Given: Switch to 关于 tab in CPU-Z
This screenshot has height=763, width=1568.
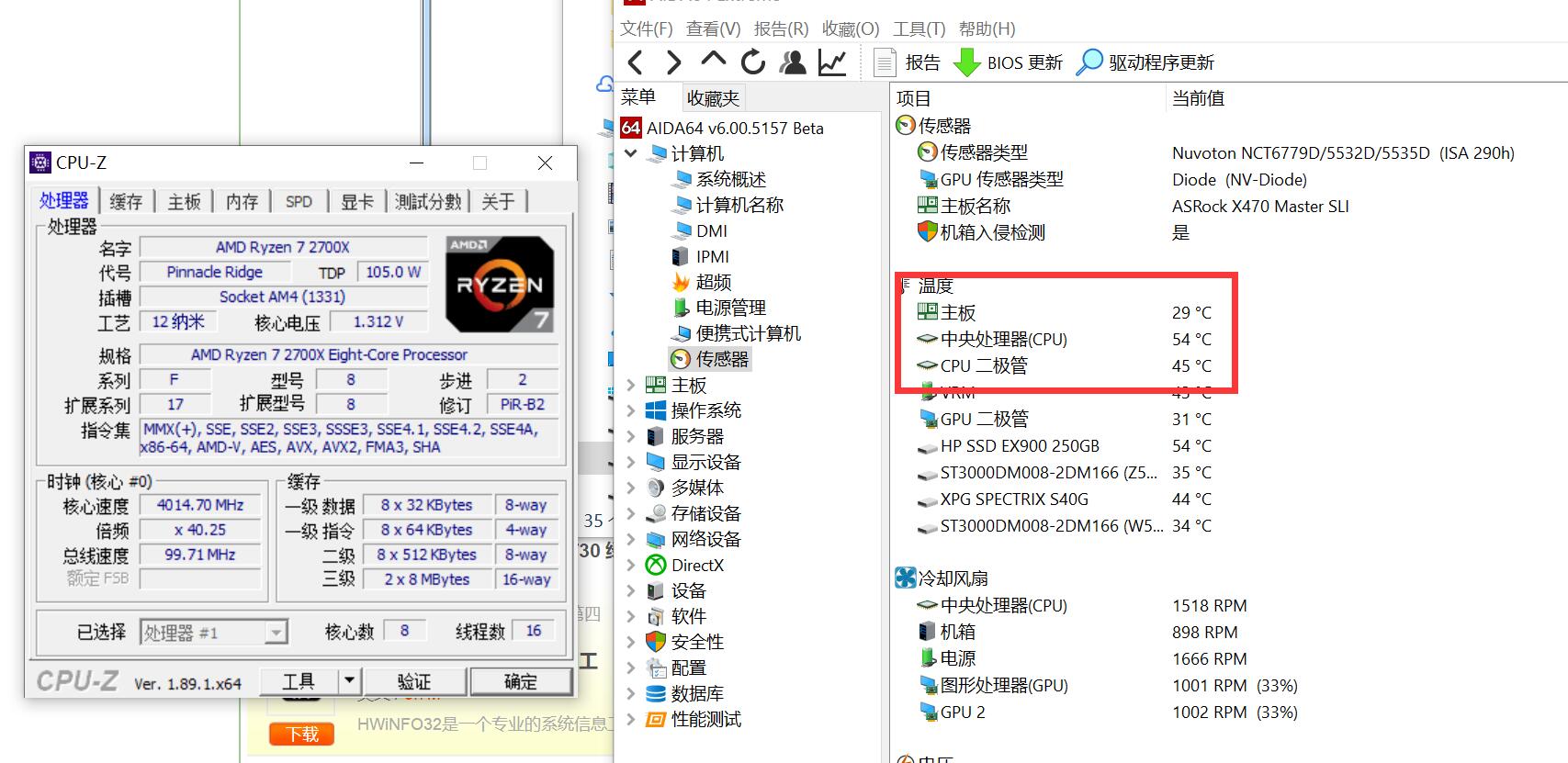Looking at the screenshot, I should (x=498, y=202).
